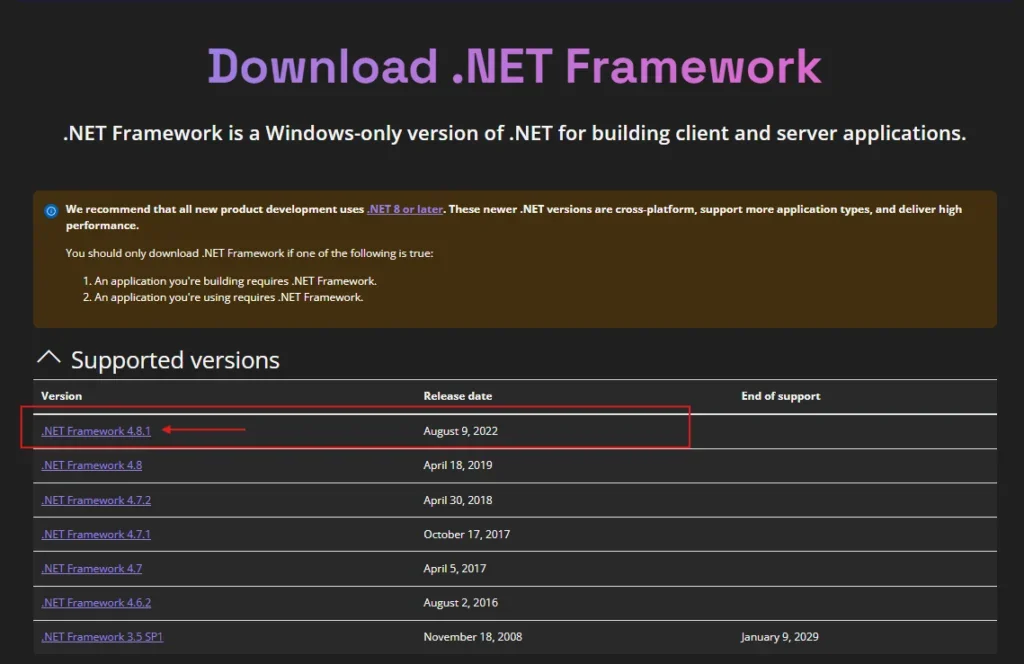Open the .NET Framework 4.8 link
This screenshot has width=1024, height=664.
pyautogui.click(x=91, y=465)
